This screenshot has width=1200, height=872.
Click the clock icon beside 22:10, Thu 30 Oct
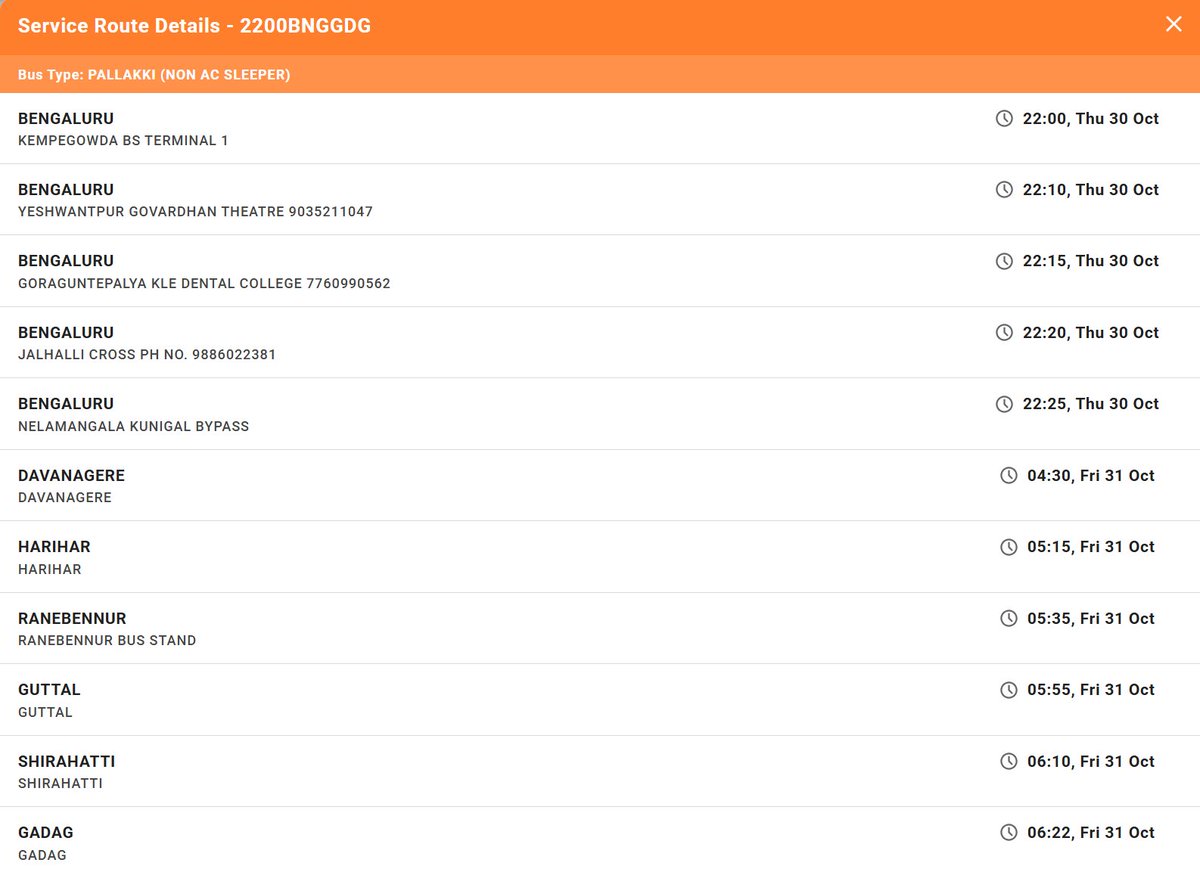(1004, 190)
